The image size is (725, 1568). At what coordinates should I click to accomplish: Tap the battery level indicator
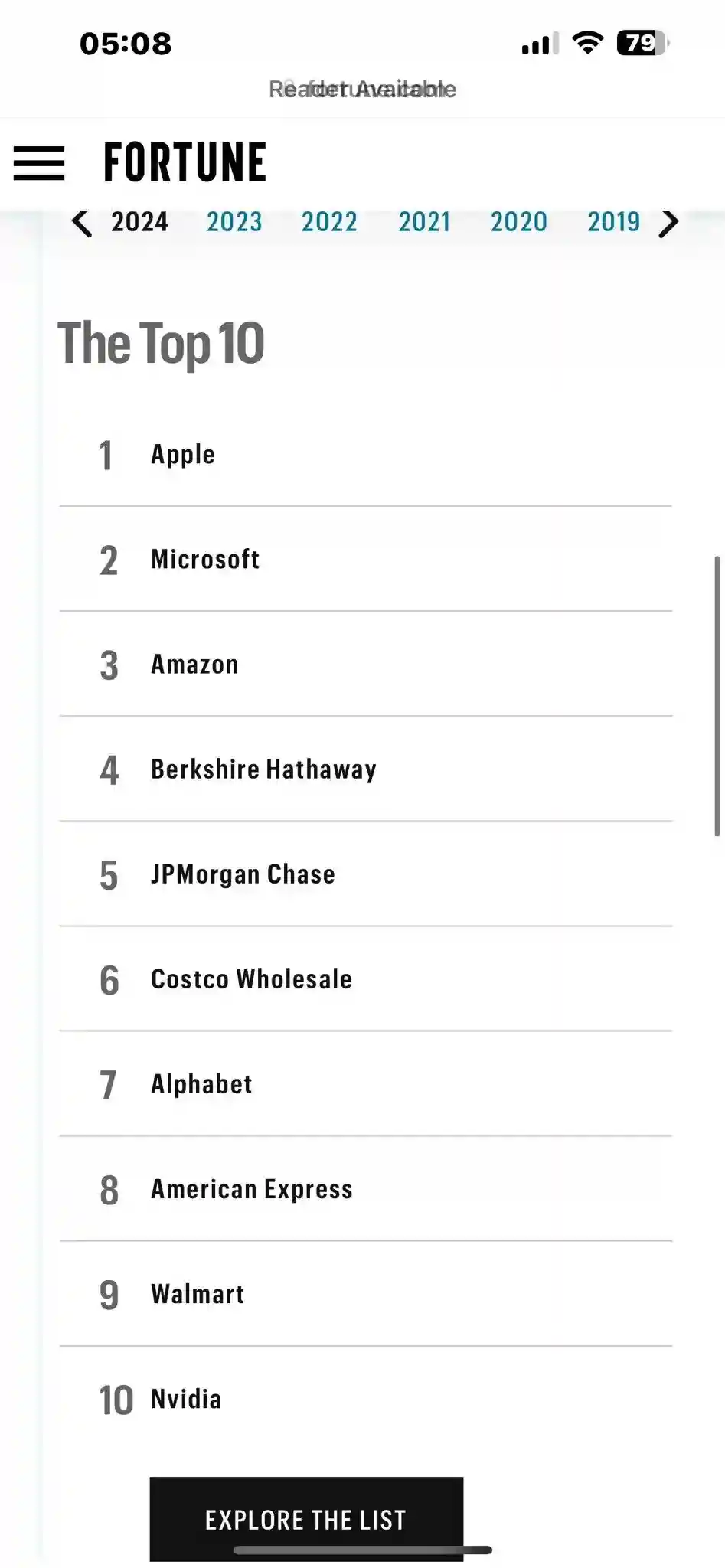642,43
